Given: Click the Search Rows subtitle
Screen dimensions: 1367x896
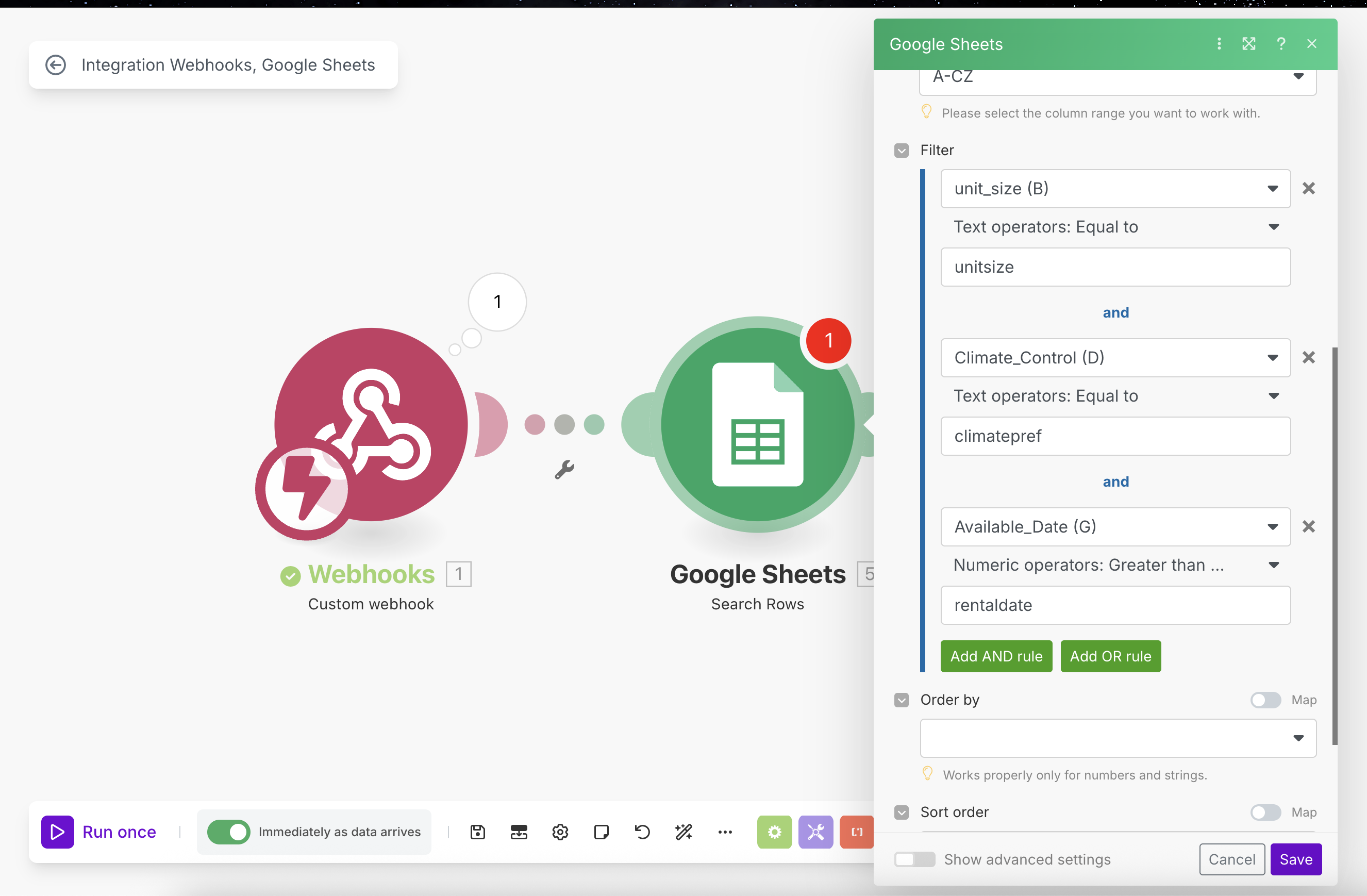Looking at the screenshot, I should point(758,604).
